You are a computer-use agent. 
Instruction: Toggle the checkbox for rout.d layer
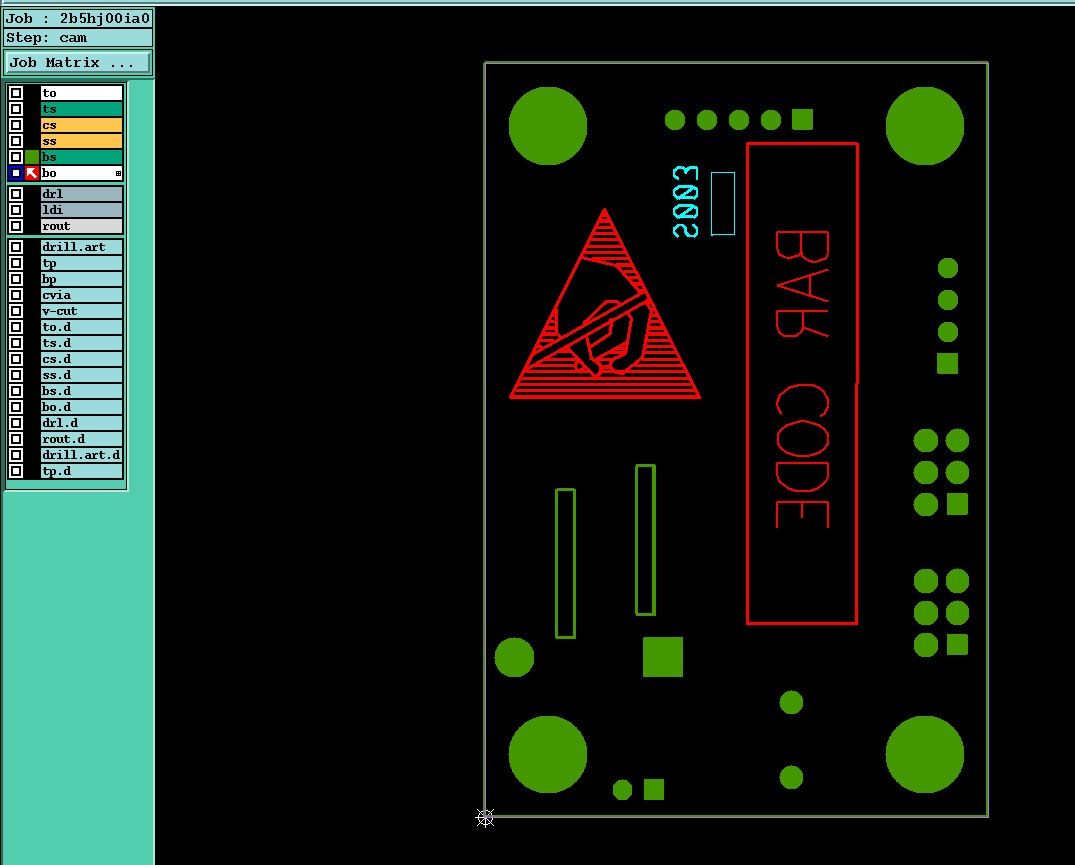pyautogui.click(x=16, y=439)
